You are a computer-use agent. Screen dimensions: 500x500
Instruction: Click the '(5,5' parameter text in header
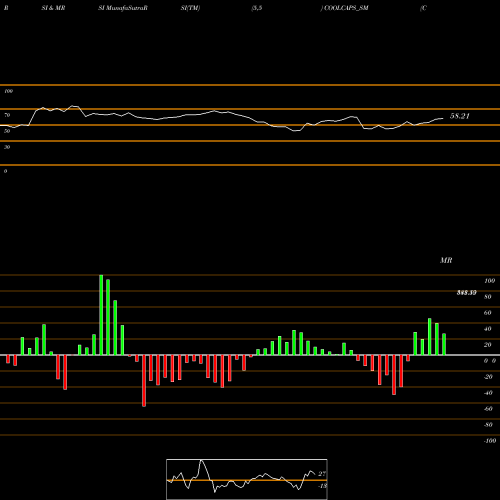tap(257, 8)
